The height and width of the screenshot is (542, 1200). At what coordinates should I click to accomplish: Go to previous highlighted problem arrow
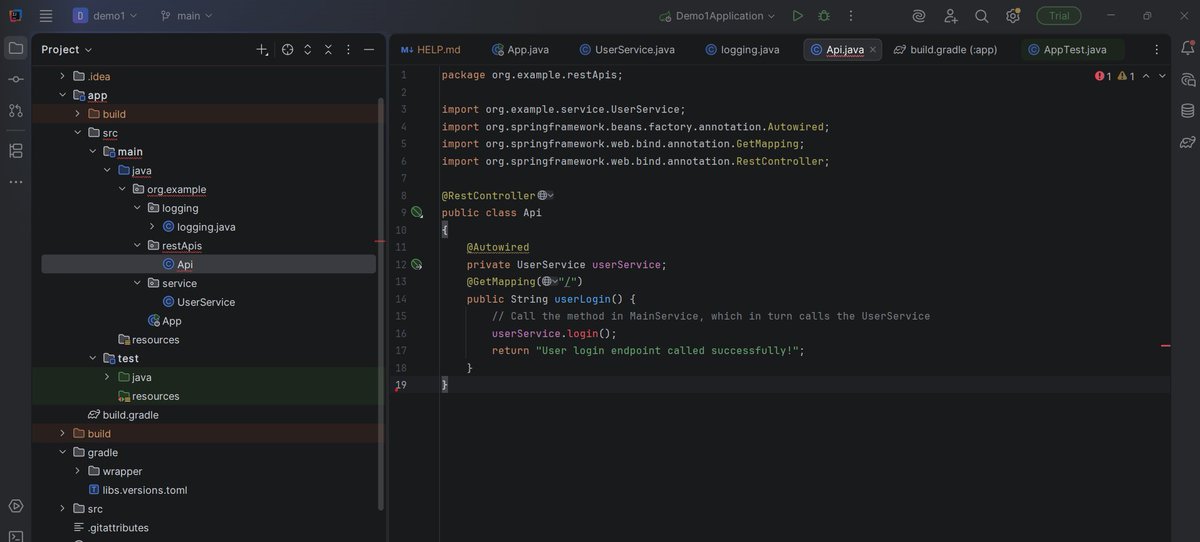1146,76
